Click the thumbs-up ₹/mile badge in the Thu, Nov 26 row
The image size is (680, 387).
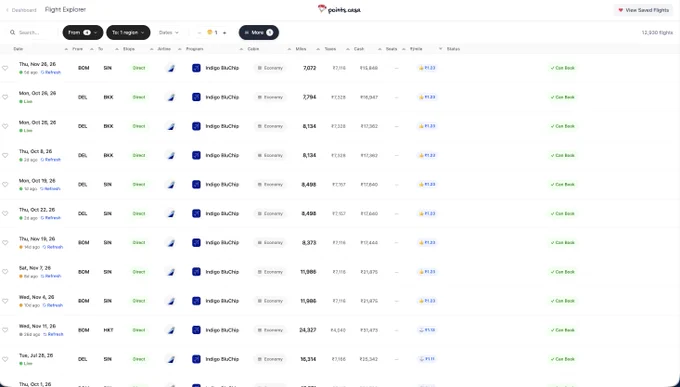pos(427,68)
